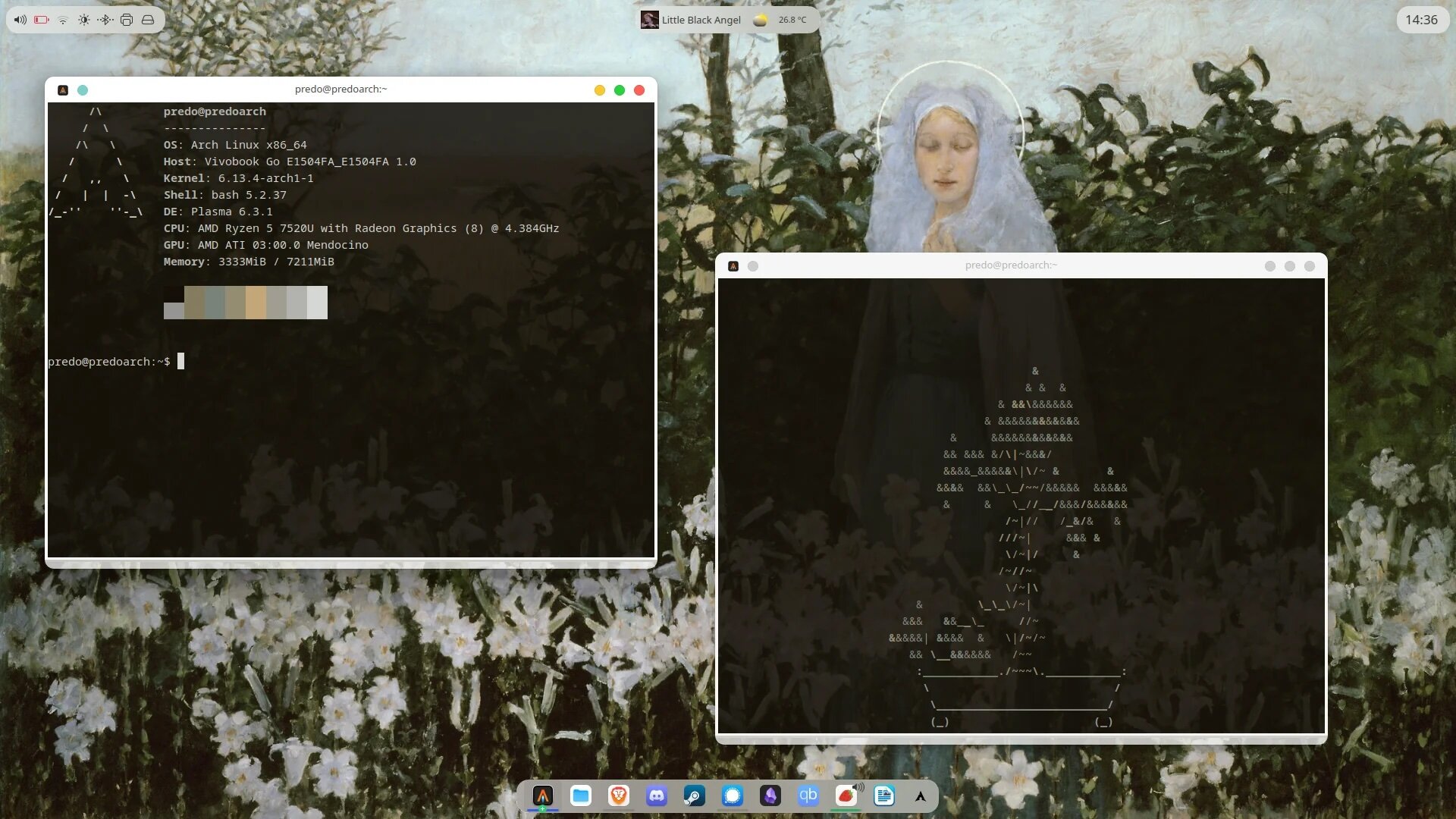The height and width of the screenshot is (819, 1456).
Task: Open Signal messenger from the dock
Action: click(733, 795)
